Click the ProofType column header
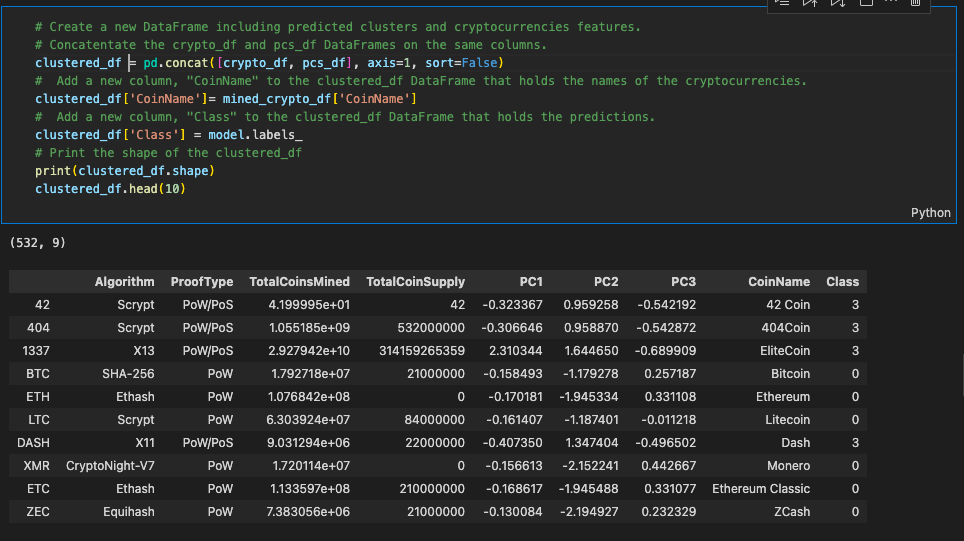 [202, 282]
